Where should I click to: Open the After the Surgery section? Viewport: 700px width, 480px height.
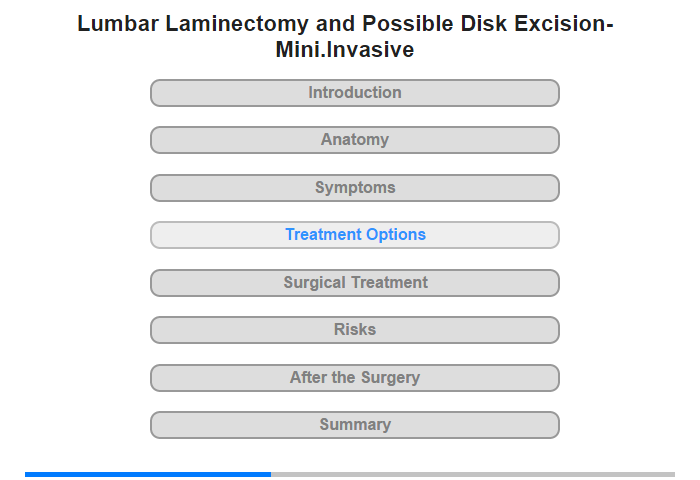pos(354,378)
